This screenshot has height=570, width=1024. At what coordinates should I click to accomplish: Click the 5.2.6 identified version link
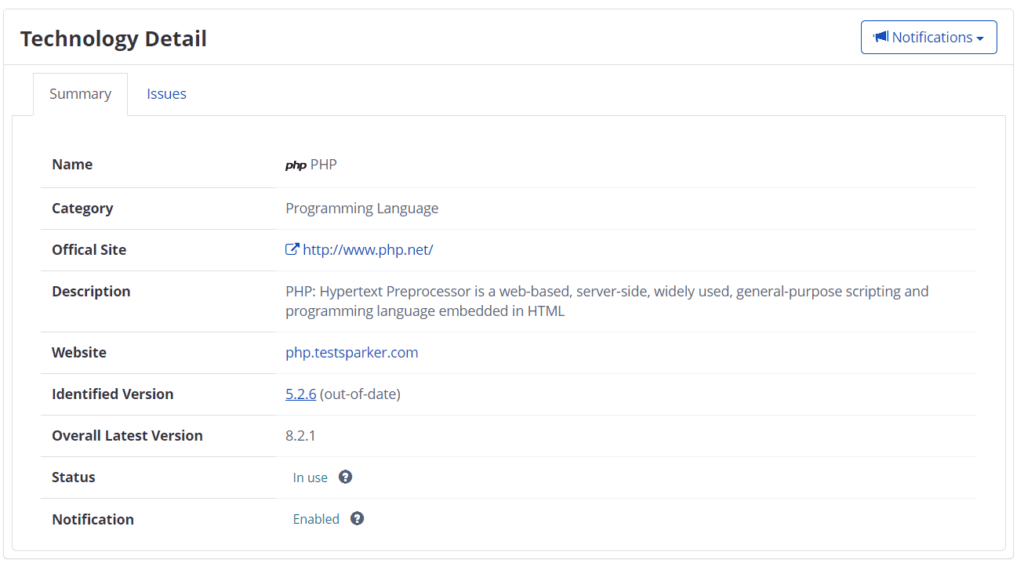[x=300, y=394]
